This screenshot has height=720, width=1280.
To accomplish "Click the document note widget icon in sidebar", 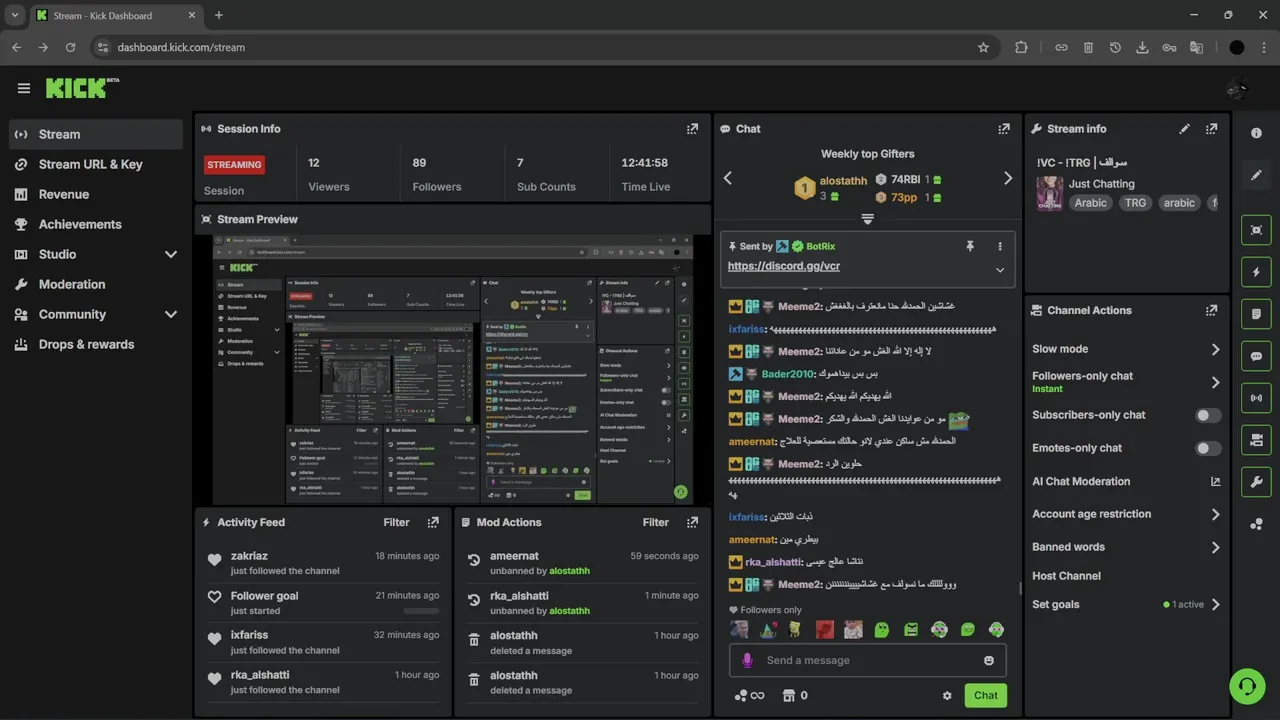I will tap(1256, 314).
